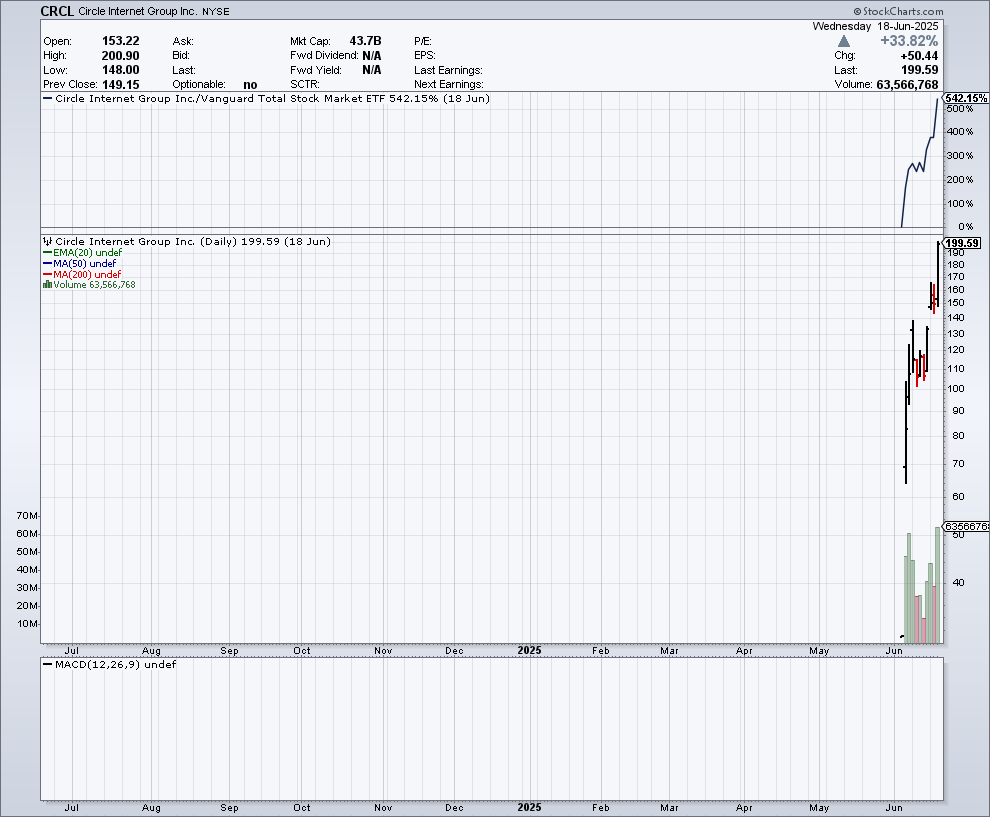Click the Open value 153.22
Viewport: 990px width, 817px height.
coord(121,41)
